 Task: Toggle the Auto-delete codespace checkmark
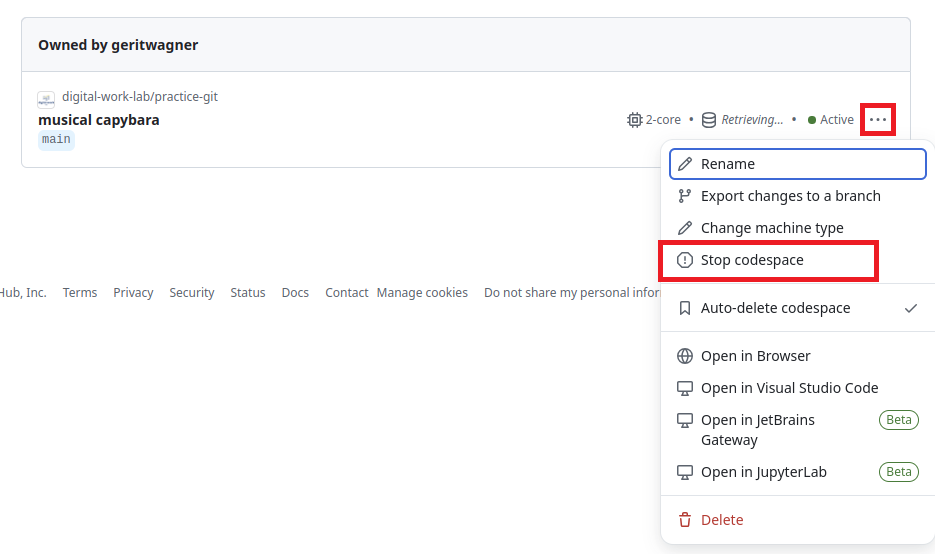(910, 308)
